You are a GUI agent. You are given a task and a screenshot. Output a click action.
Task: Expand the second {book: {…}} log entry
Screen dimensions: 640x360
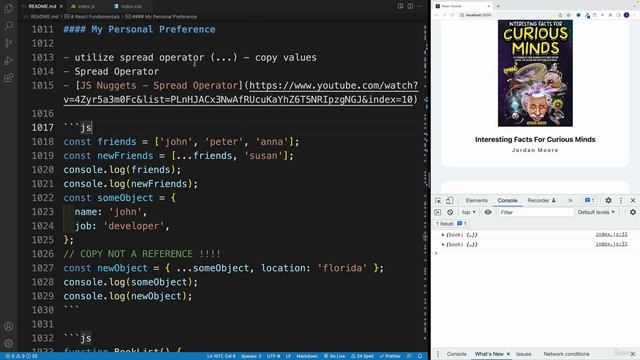pyautogui.click(x=443, y=244)
